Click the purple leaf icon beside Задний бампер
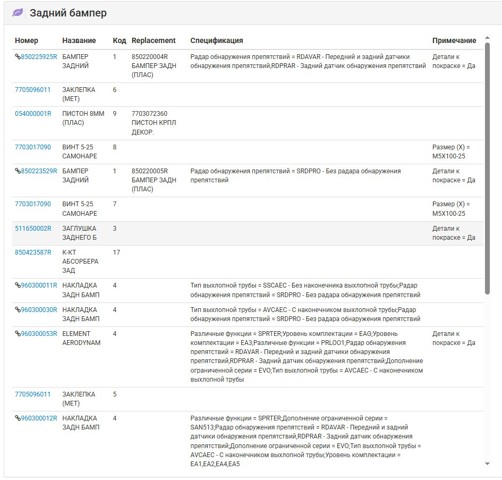Screen dimensions: 502x480 click(17, 13)
